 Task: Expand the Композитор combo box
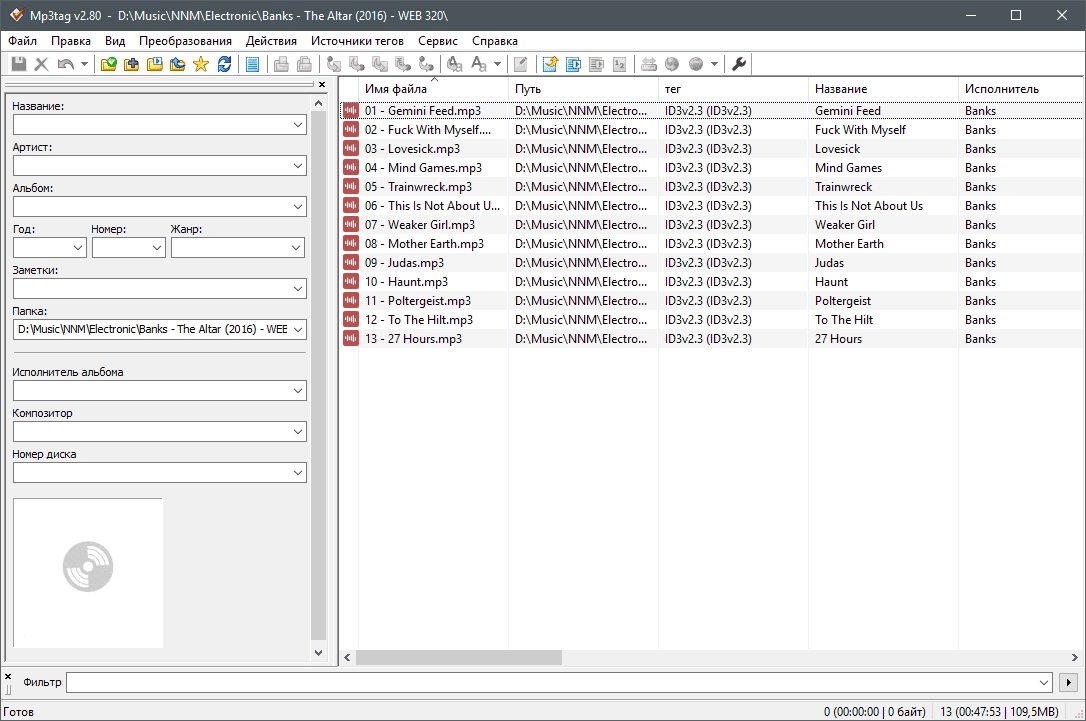tap(298, 432)
